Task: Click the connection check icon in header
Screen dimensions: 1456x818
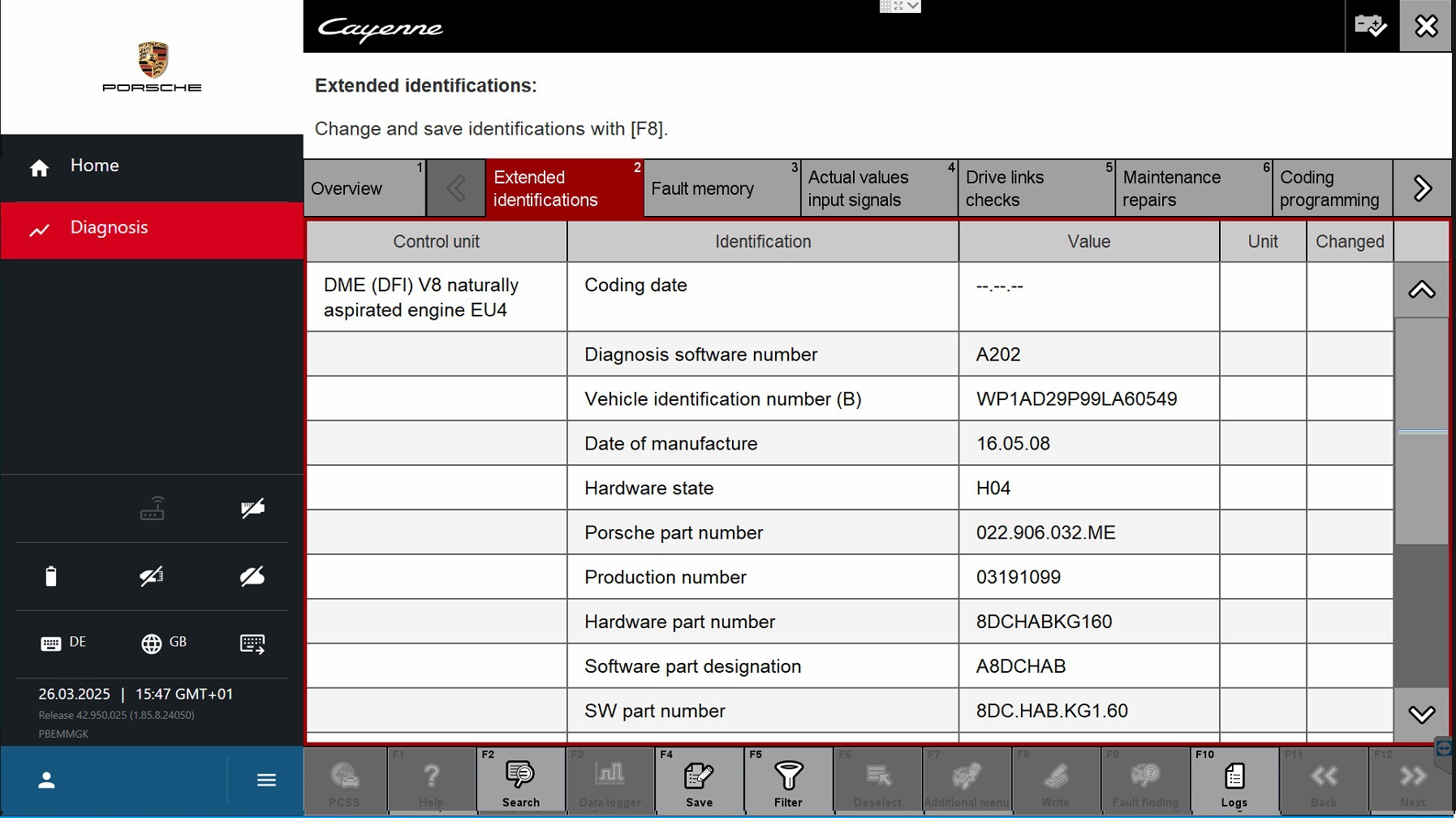Action: pos(1371,26)
